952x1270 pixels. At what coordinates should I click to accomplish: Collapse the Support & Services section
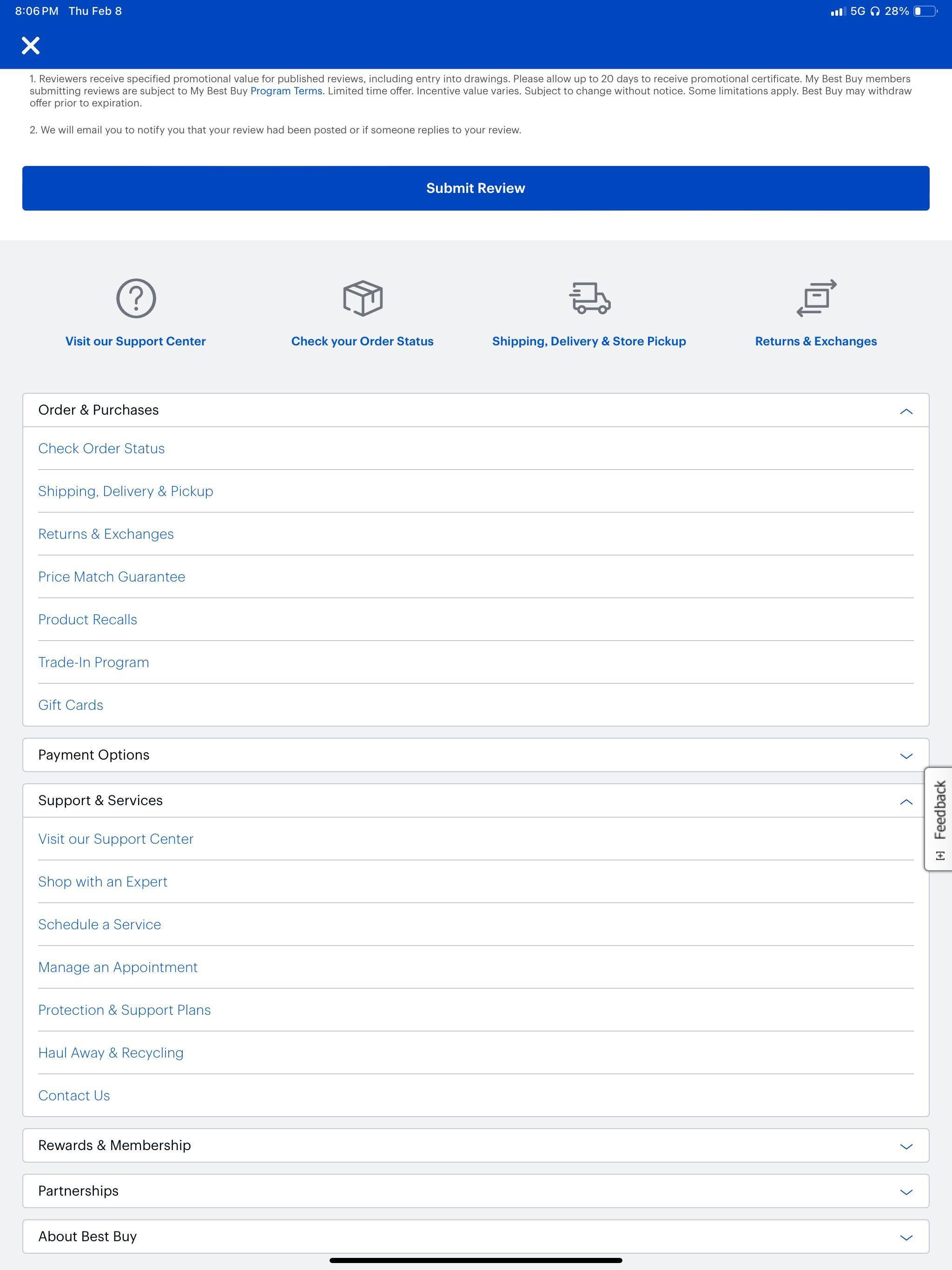pyautogui.click(x=906, y=801)
